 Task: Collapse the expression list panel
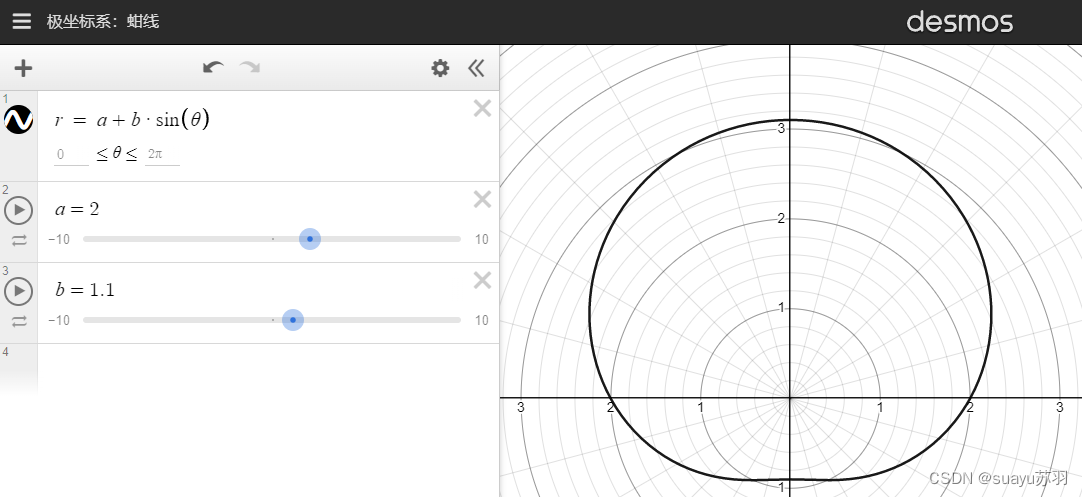[x=476, y=68]
